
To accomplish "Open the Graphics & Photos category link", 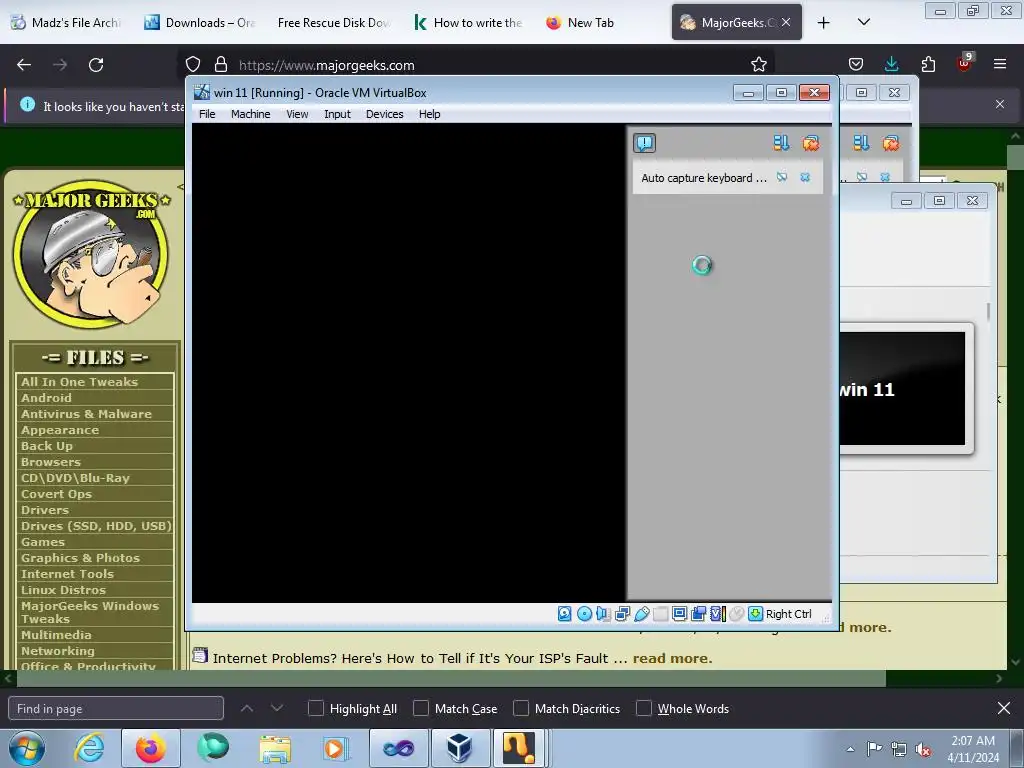I will (80, 558).
